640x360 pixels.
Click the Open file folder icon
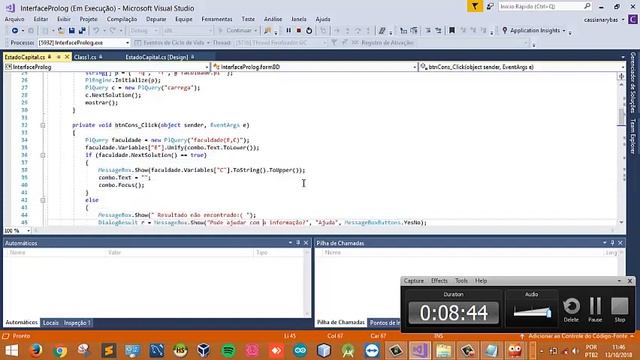(x=61, y=31)
